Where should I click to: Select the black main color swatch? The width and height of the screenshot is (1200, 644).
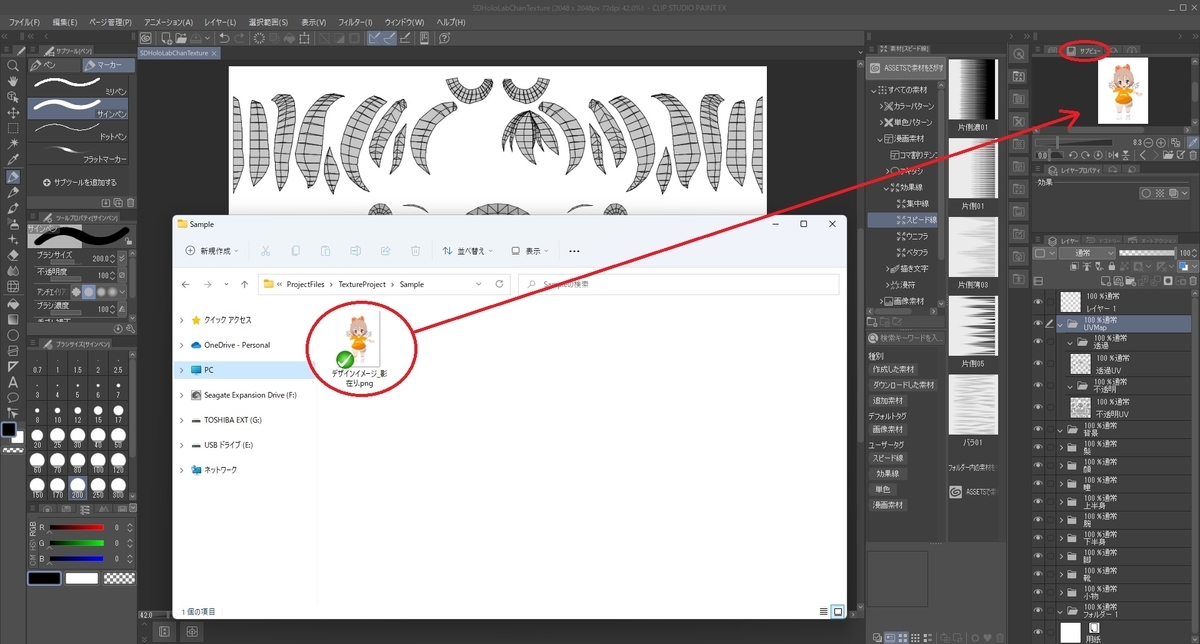click(45, 578)
